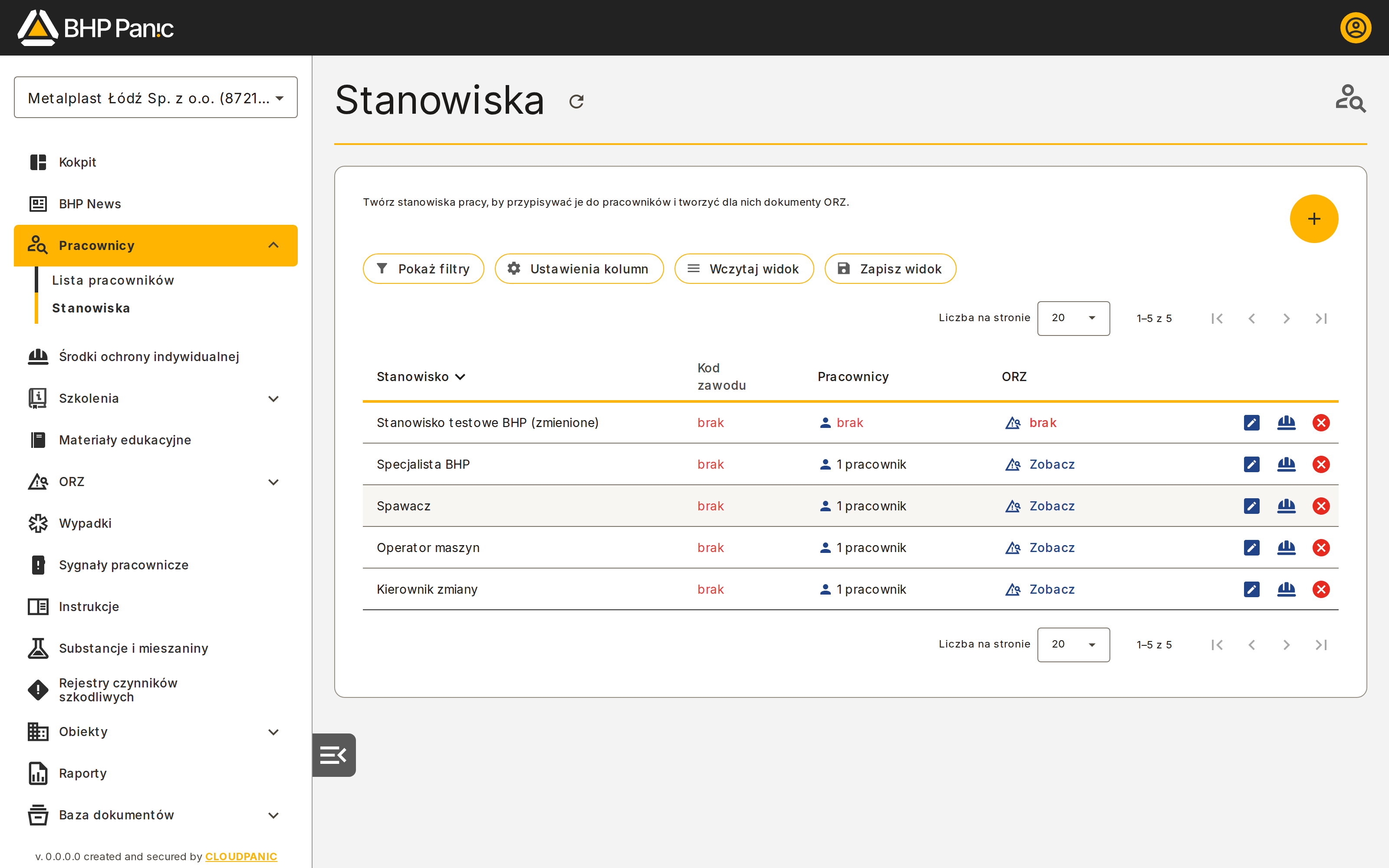The width and height of the screenshot is (1389, 868).
Task: Collapse the sidebar with the menu toggle
Action: (333, 755)
